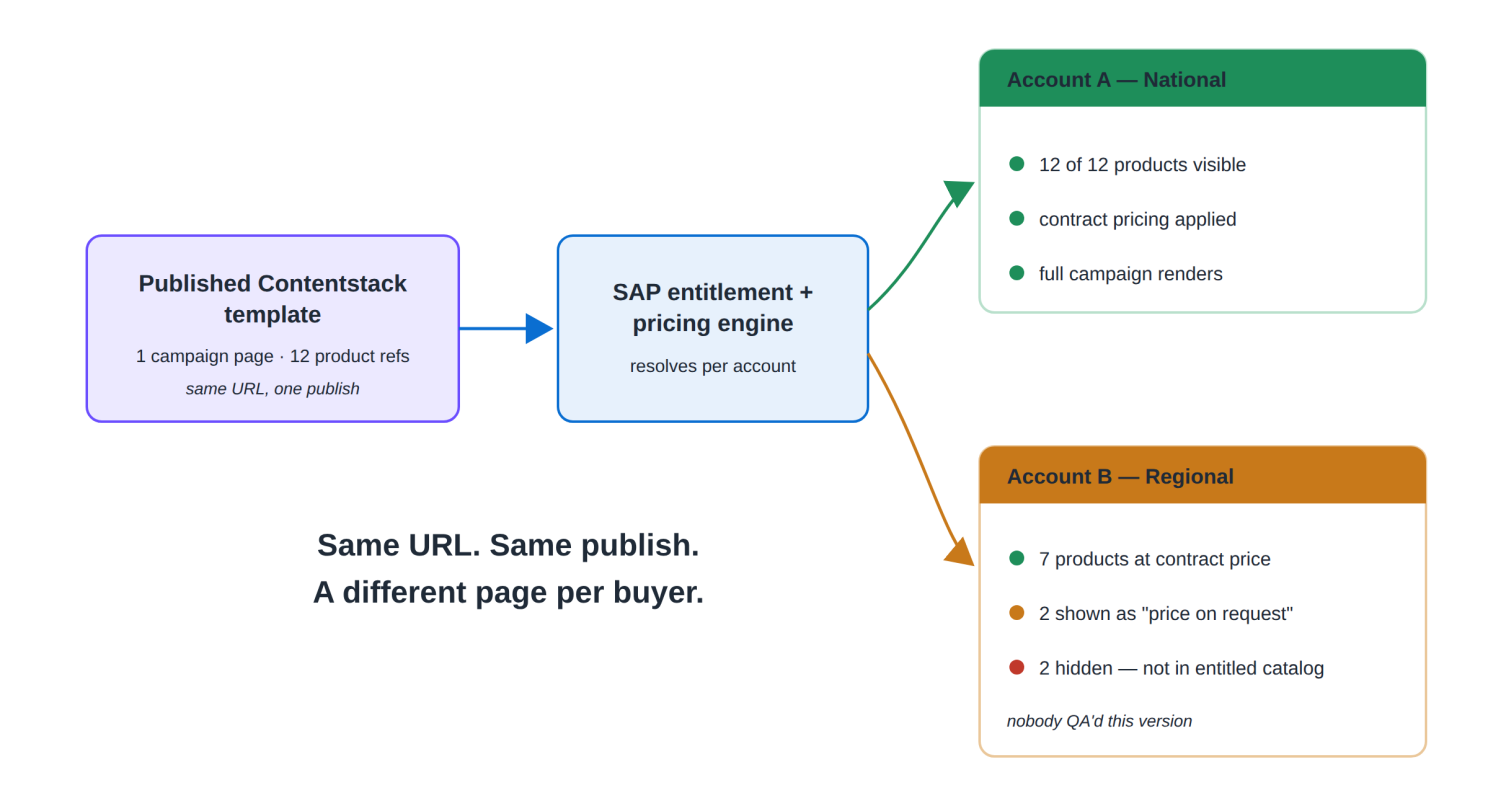
Task: Click '2 shown as "price on request"' line
Action: point(1165,614)
